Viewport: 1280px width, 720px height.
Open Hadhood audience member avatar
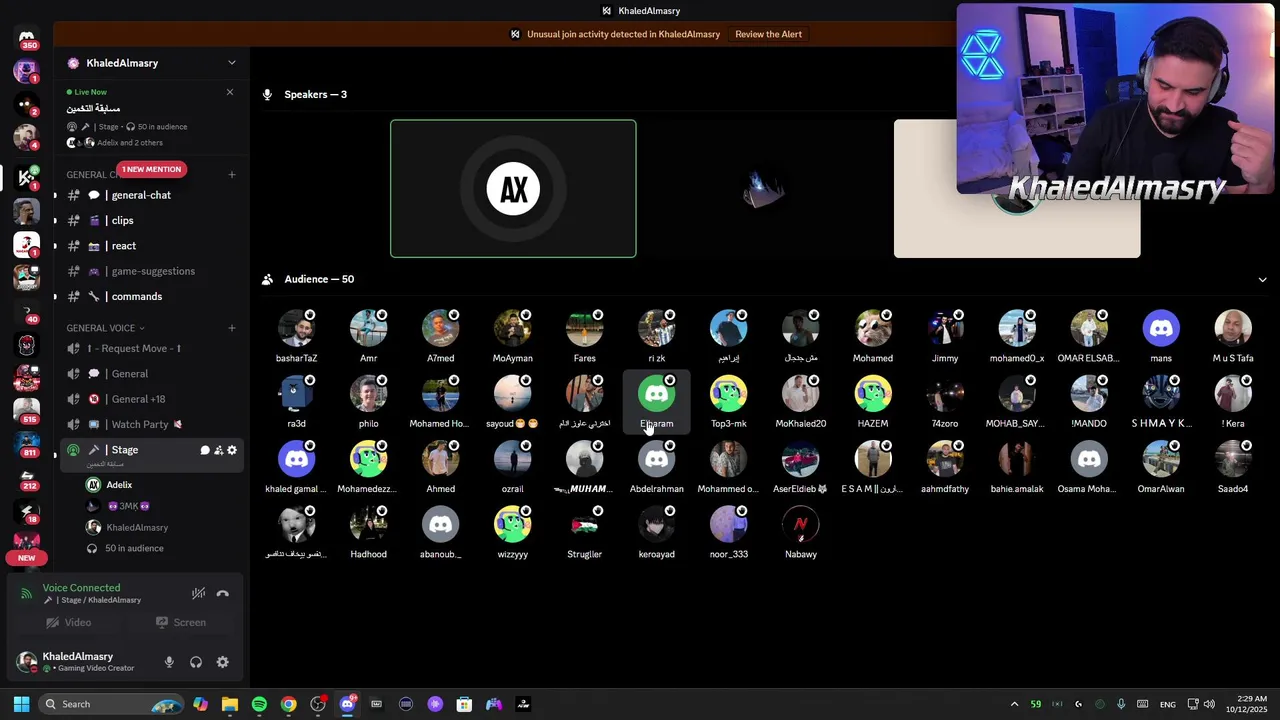point(369,524)
